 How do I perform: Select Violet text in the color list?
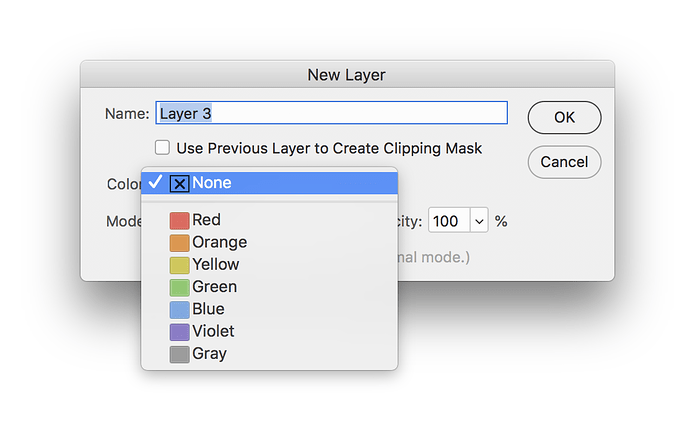coord(213,331)
